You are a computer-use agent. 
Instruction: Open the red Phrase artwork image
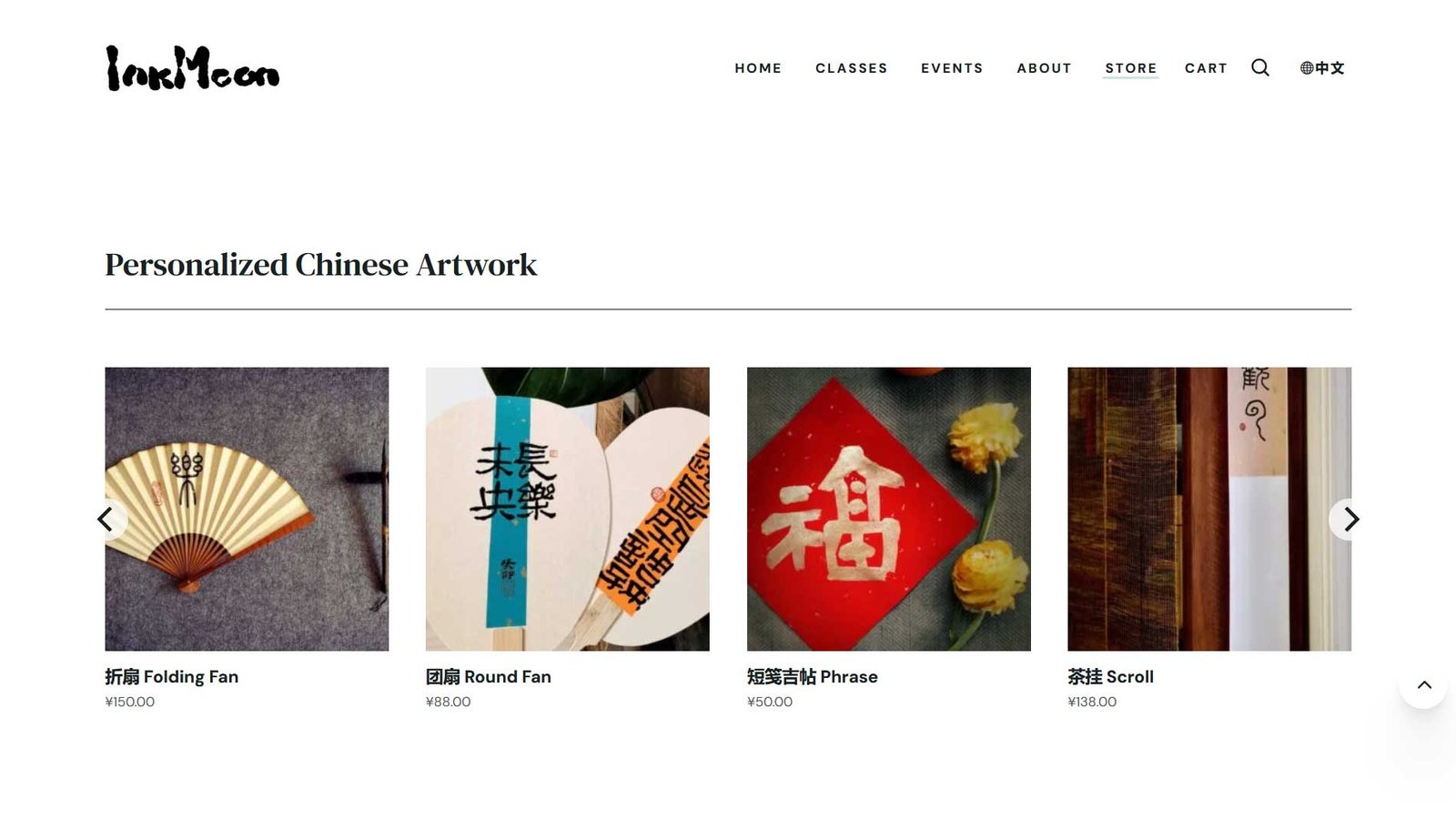(889, 509)
